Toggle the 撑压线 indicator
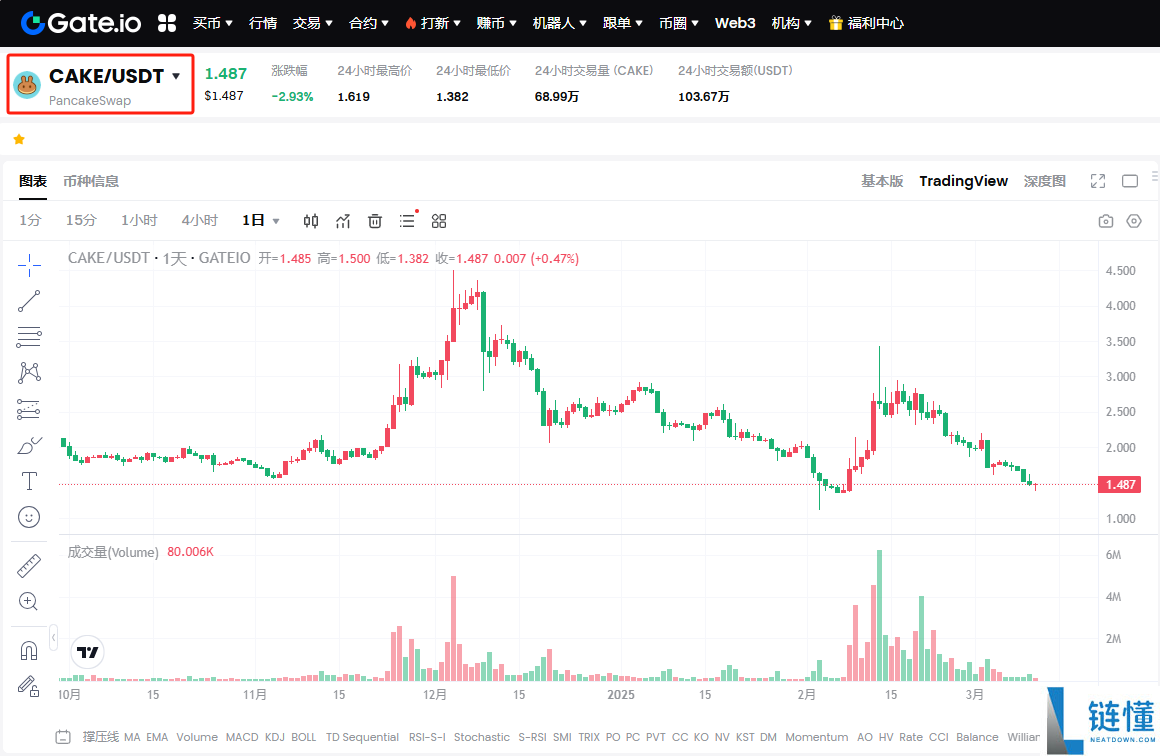 pos(101,737)
